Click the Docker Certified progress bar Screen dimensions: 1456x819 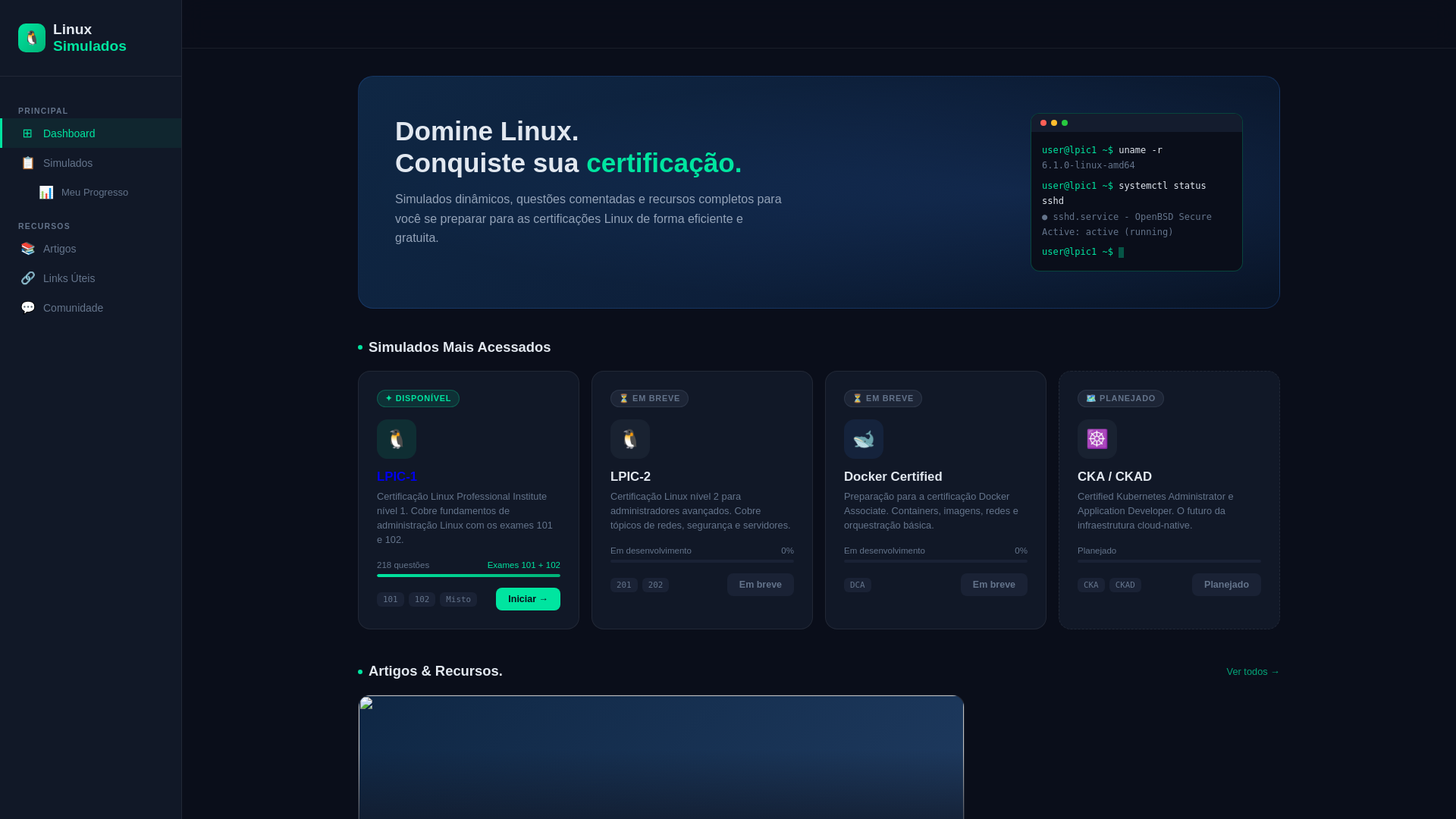pos(936,561)
